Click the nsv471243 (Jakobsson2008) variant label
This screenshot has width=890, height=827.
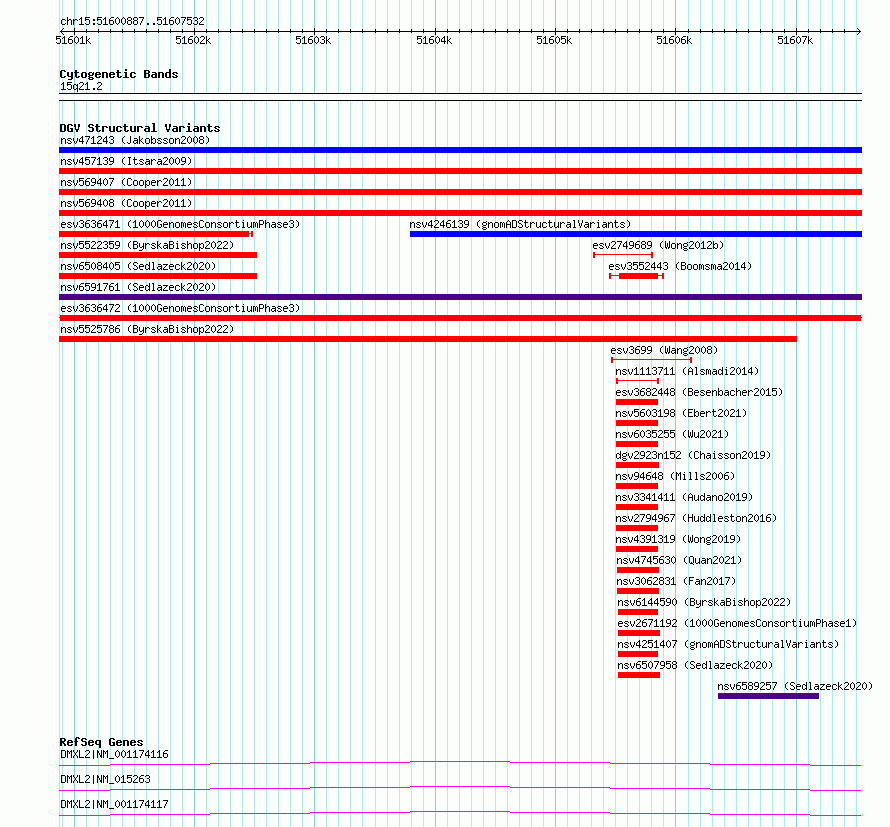(135, 140)
